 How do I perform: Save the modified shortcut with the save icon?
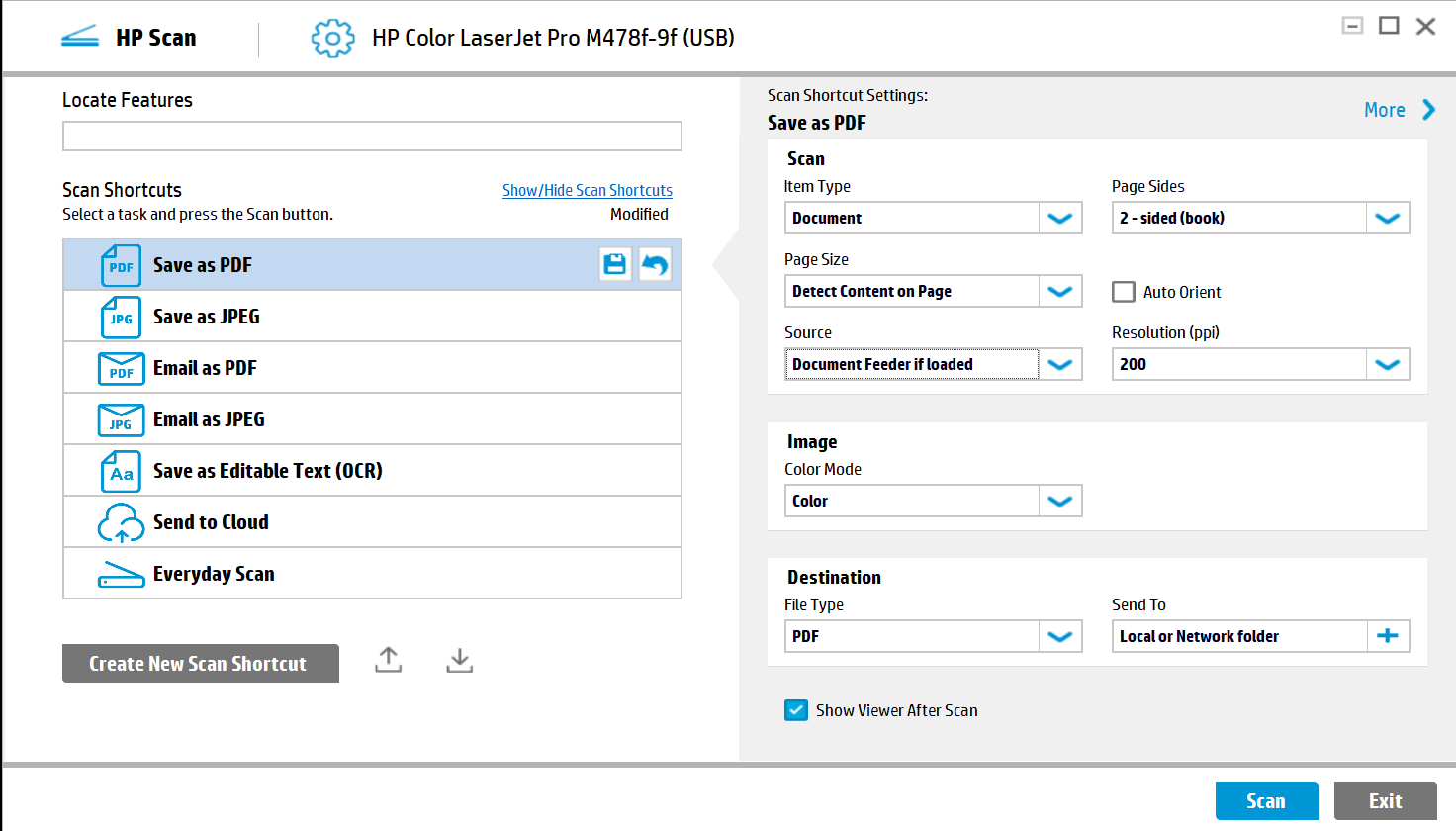614,263
